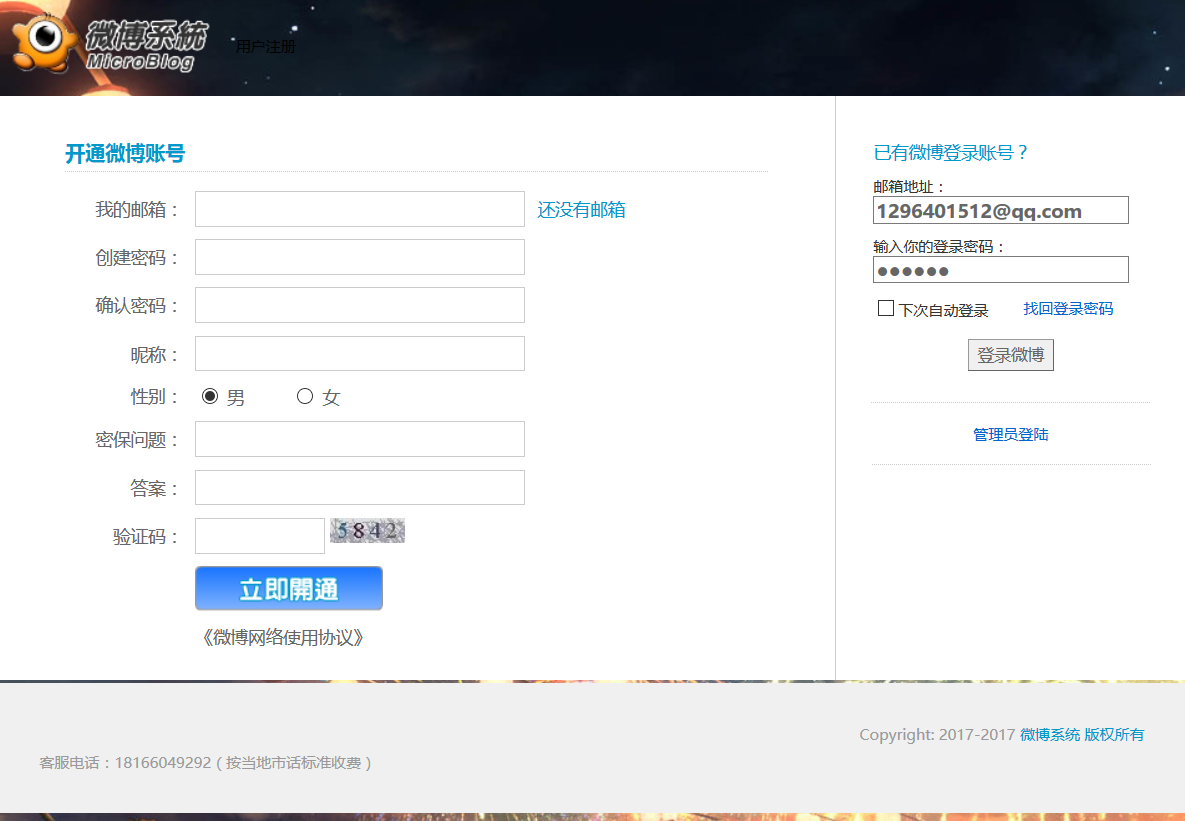Viewport: 1185px width, 821px height.
Task: Click the login 邮箱地址 field with qq.com email
Action: (x=1001, y=210)
